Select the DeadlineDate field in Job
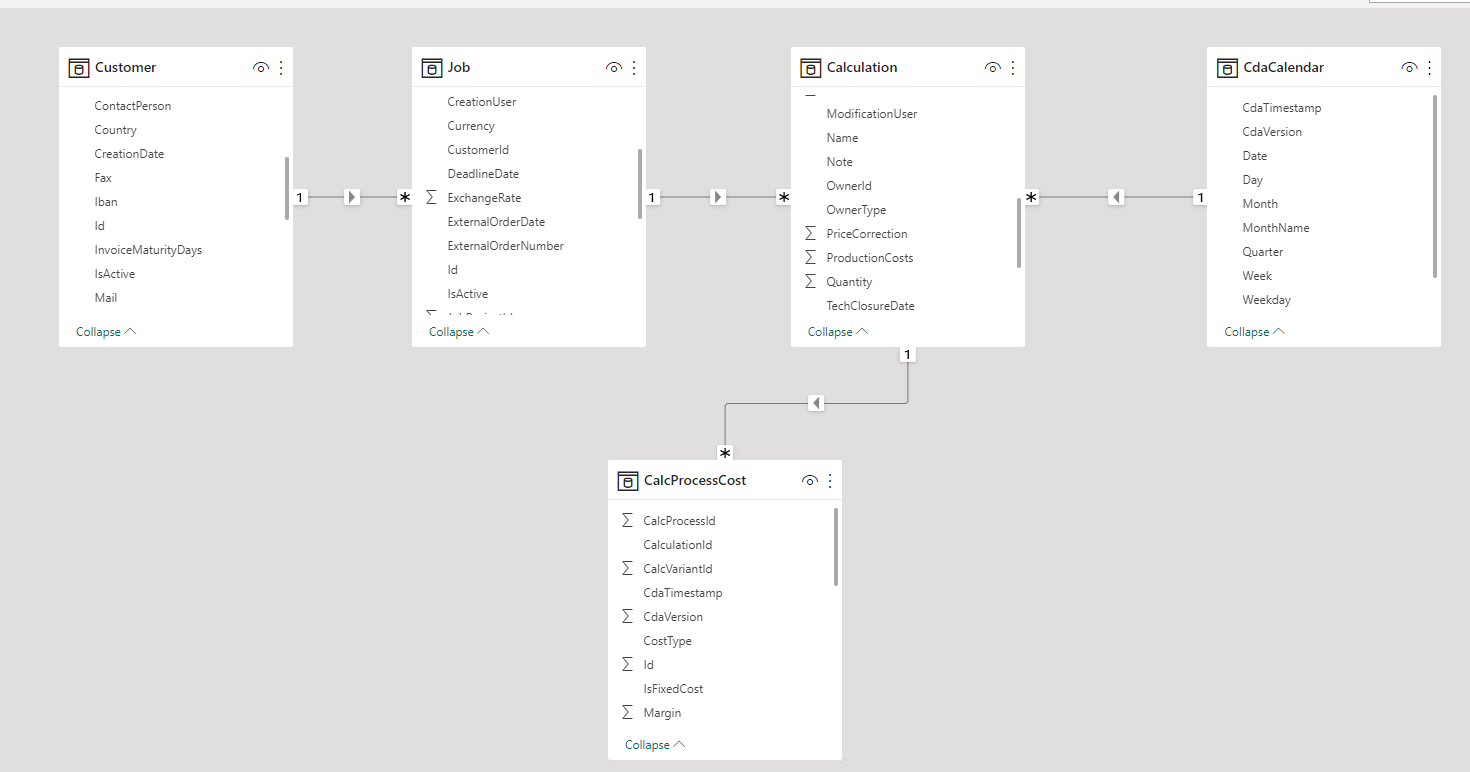Viewport: 1470px width, 772px height. click(x=483, y=174)
